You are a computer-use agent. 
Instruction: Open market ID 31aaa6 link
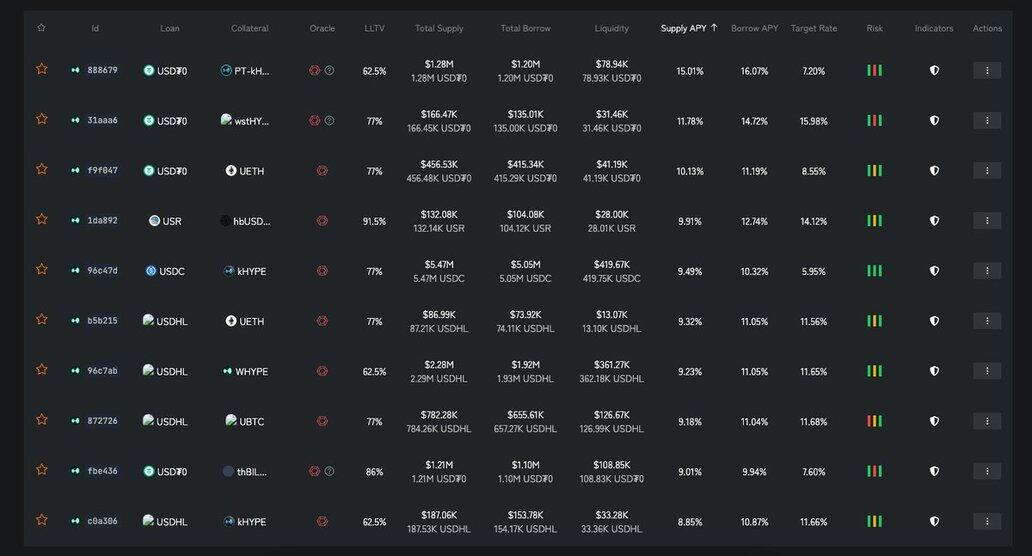[x=102, y=121]
